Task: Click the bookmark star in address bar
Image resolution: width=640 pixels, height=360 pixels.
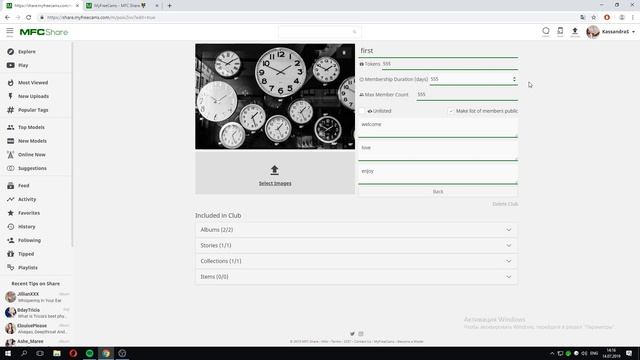Action: pos(594,18)
